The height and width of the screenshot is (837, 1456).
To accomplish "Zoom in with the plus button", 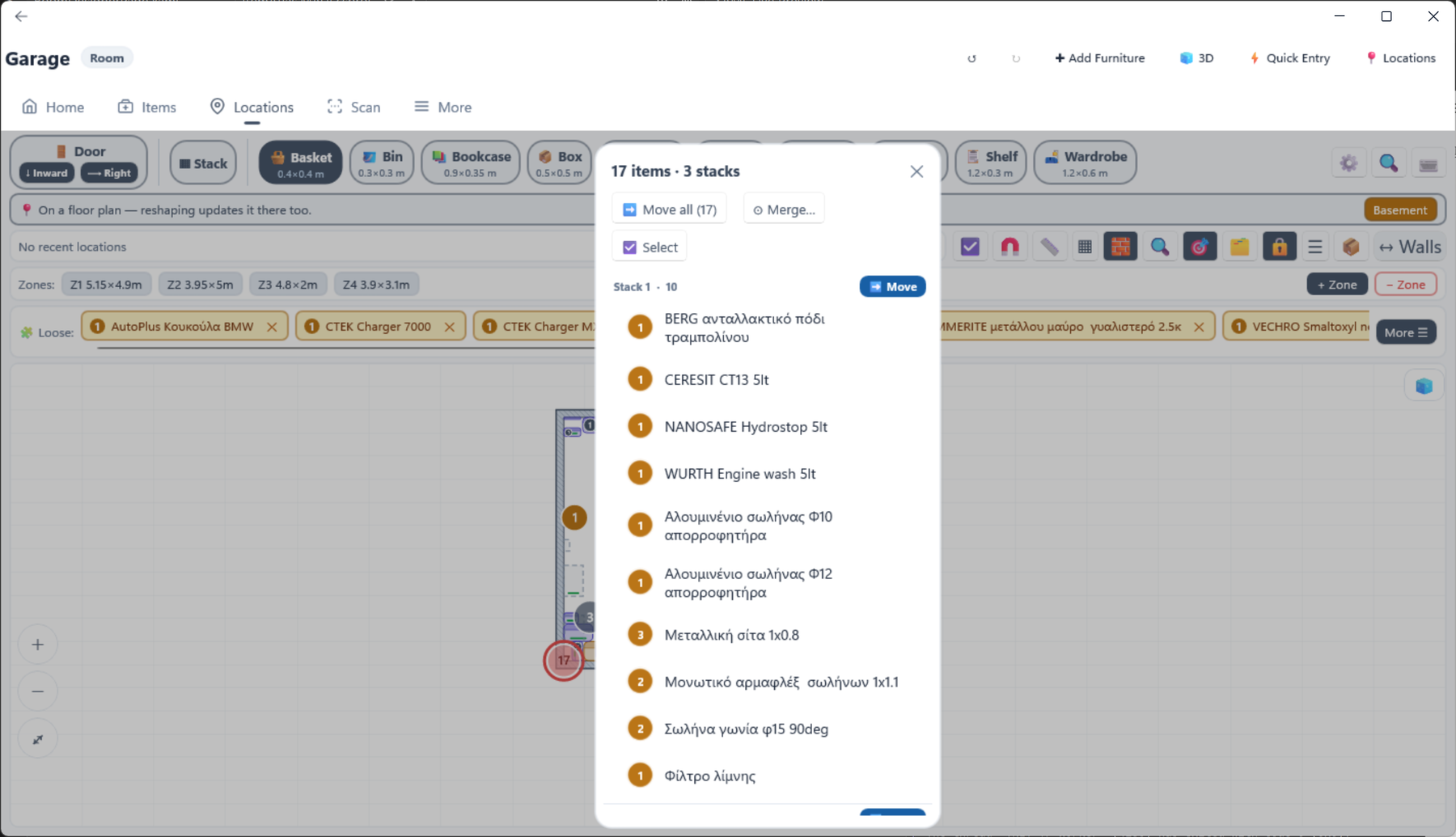I will pyautogui.click(x=37, y=645).
